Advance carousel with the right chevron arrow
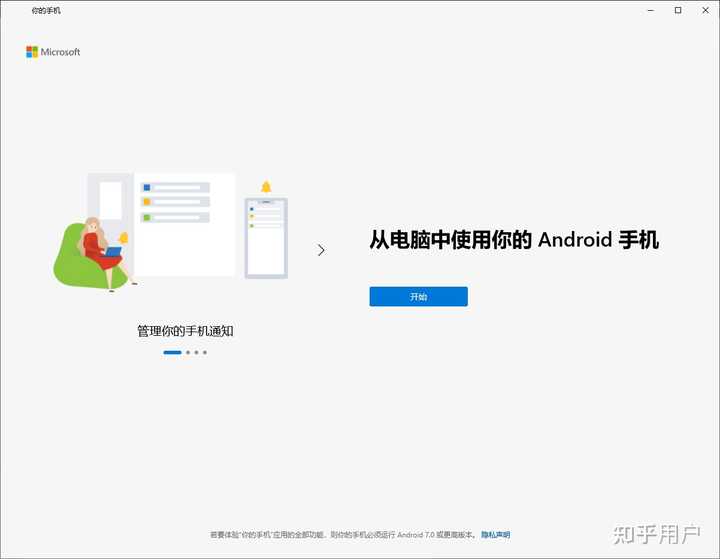This screenshot has width=720, height=559. 321,250
